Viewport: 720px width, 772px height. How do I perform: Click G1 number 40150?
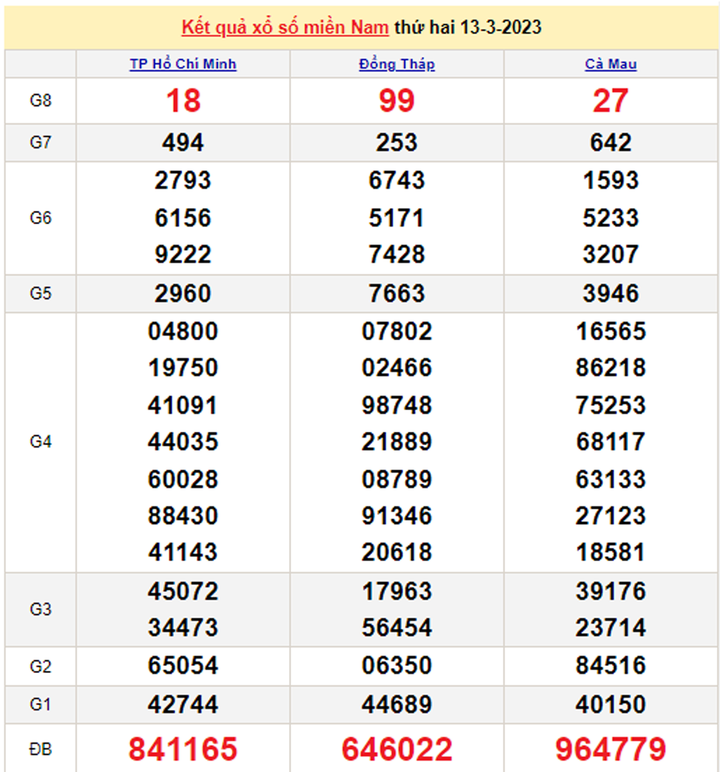coord(611,705)
